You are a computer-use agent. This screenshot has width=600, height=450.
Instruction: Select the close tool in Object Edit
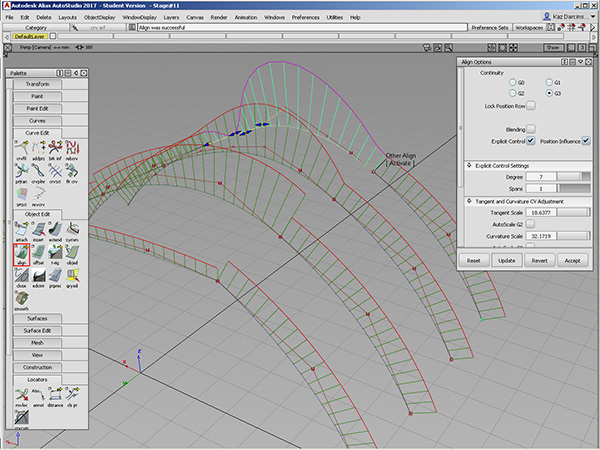point(21,277)
